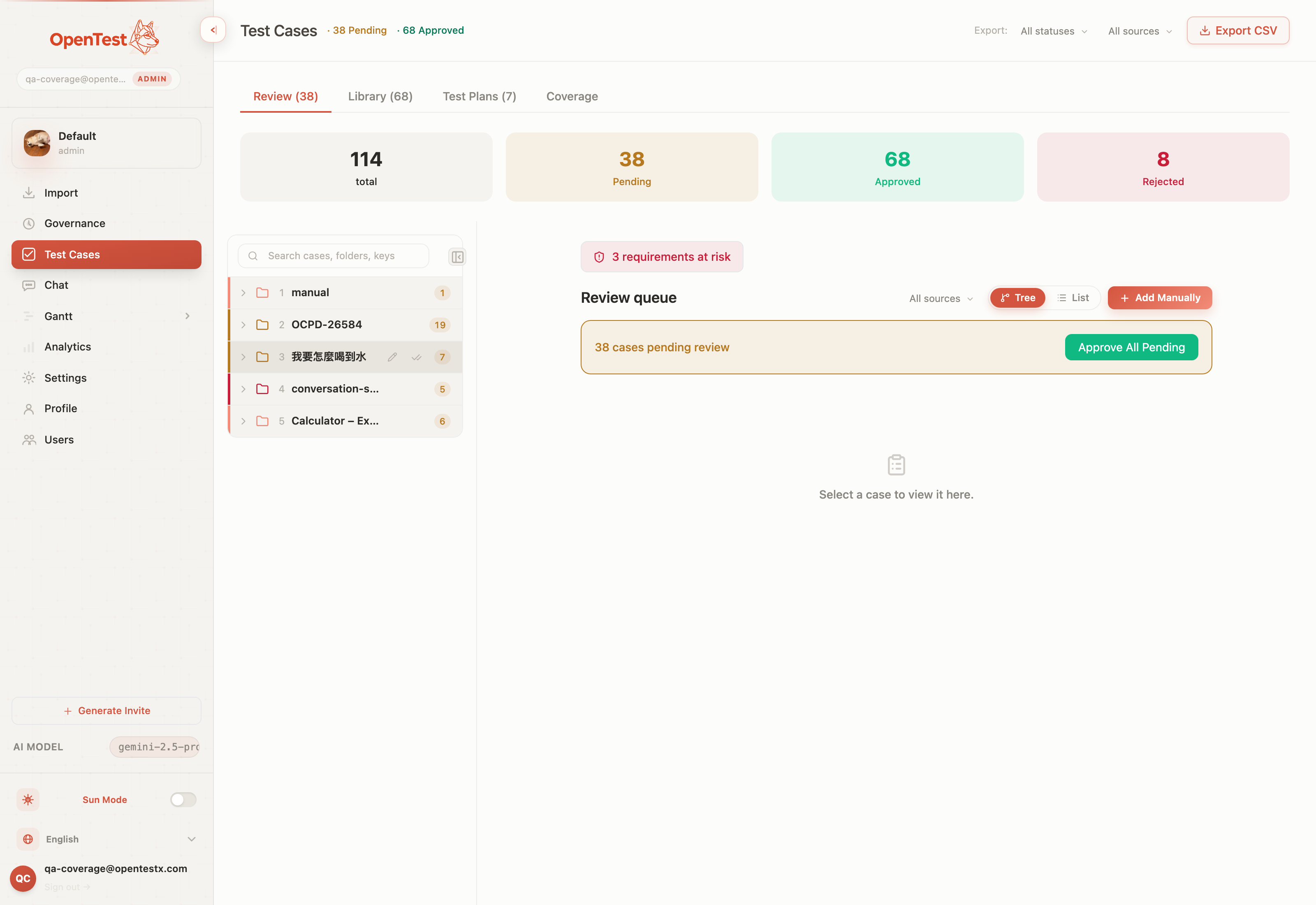Expand the Calculator – Ex... folder chevron

click(x=243, y=421)
